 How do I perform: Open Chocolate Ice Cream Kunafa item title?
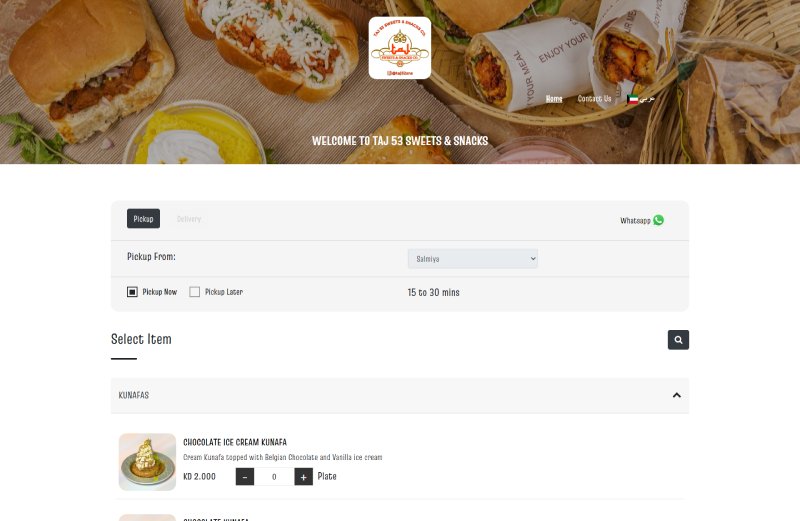pos(235,442)
